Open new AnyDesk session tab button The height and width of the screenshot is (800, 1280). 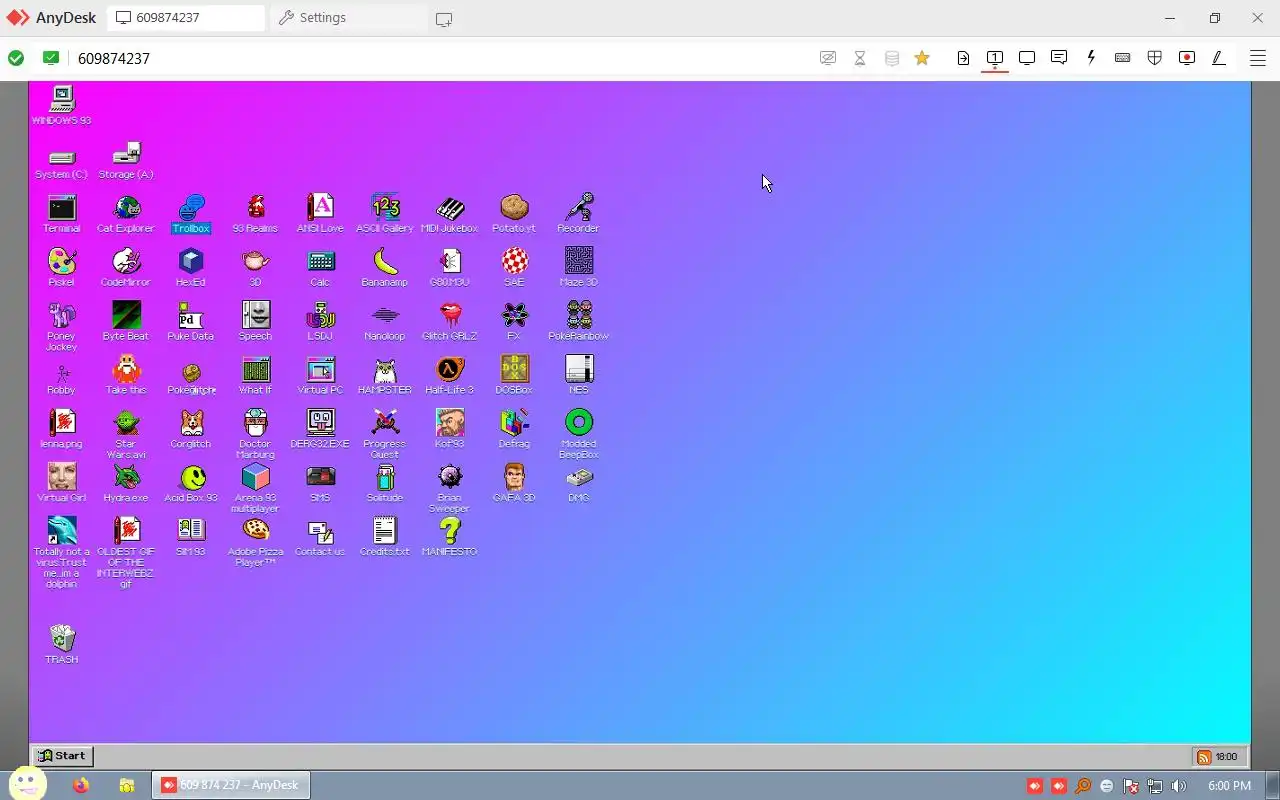click(444, 19)
